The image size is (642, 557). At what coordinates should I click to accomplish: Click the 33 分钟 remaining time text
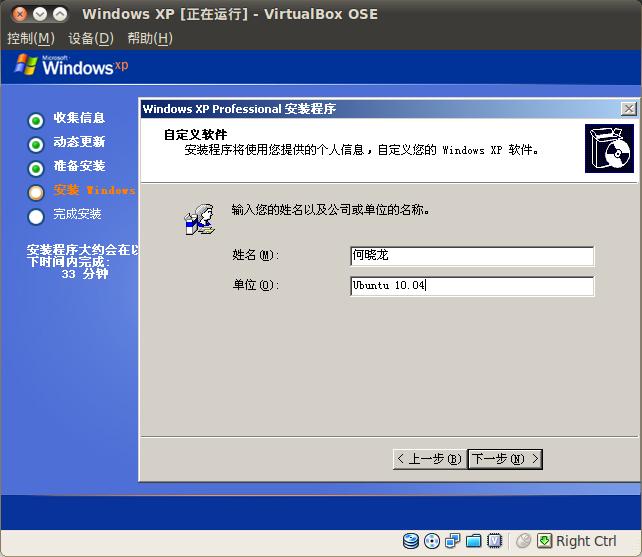tap(85, 274)
